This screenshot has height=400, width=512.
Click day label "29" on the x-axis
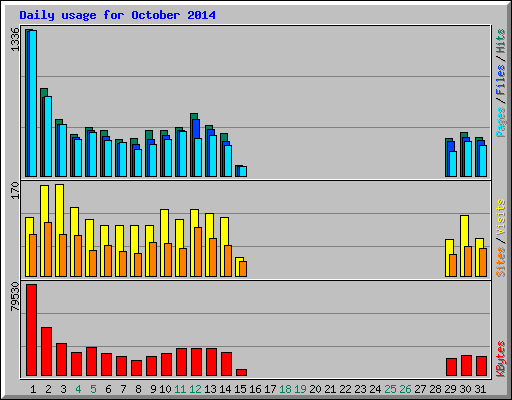[x=450, y=389]
